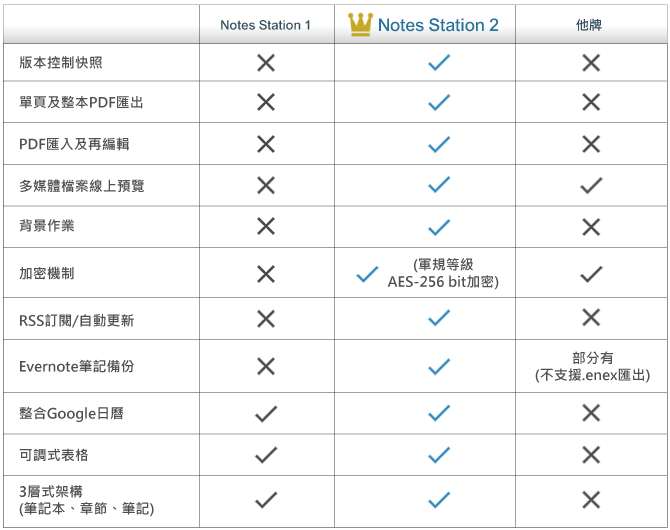
Task: Click Notes Station 2 checkmark for Evernote筆記備份
Action: (438, 366)
